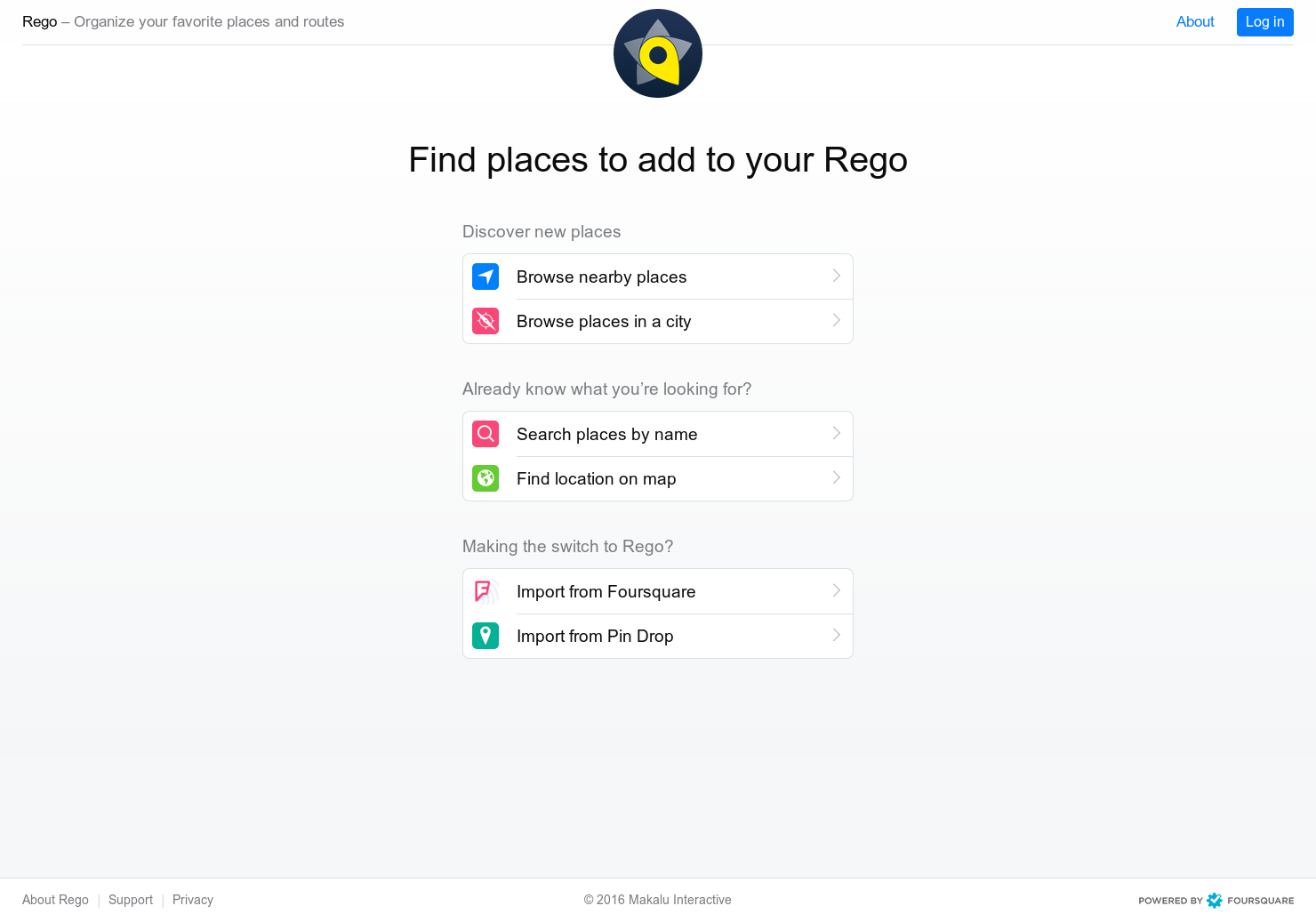Select the Import from Pin Drop row
Screen dimensions: 1316x922
[595, 636]
